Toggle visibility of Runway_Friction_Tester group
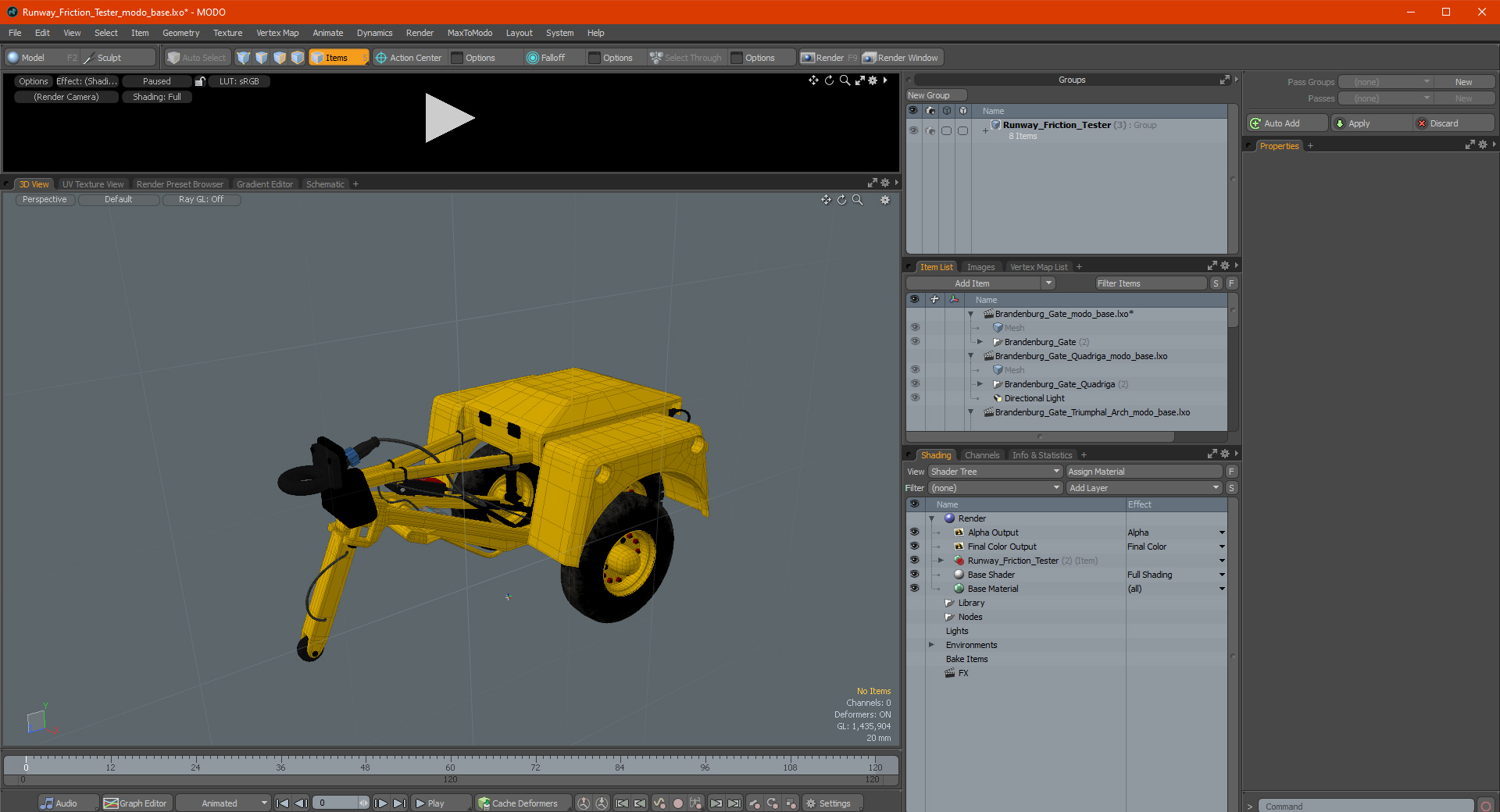This screenshot has height=812, width=1500. [913, 130]
